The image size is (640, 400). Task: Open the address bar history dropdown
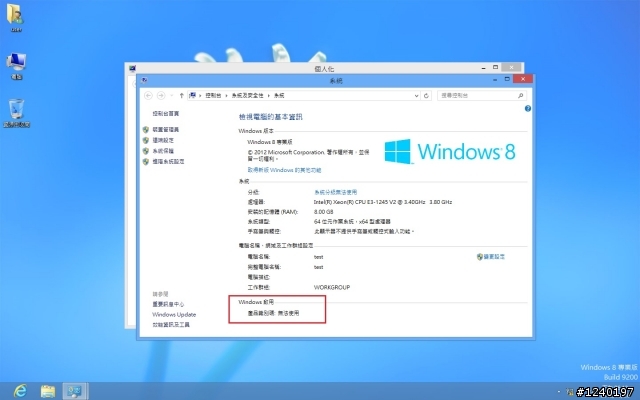point(416,96)
